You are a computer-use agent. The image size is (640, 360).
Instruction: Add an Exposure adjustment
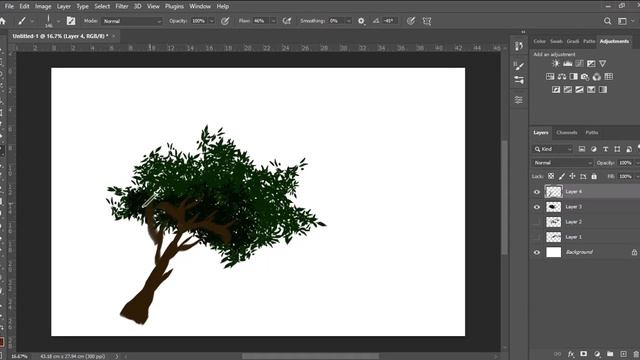click(591, 64)
